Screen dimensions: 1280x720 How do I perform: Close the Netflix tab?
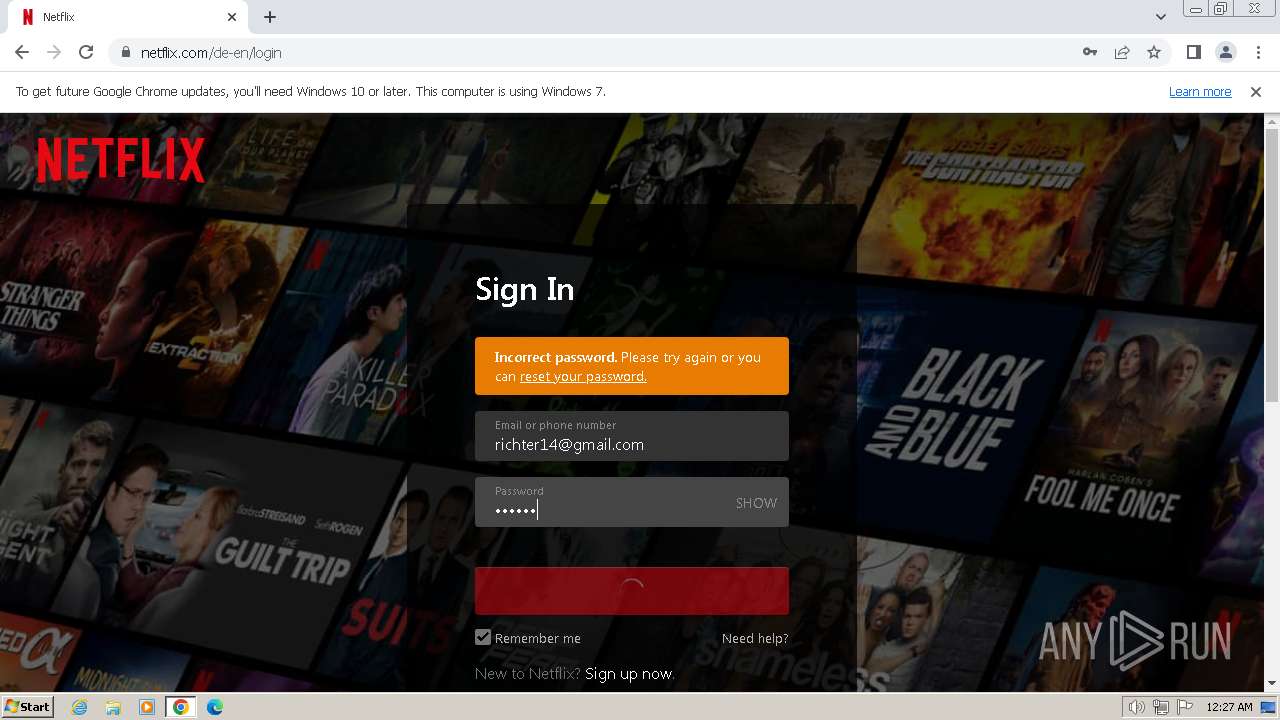[x=232, y=17]
